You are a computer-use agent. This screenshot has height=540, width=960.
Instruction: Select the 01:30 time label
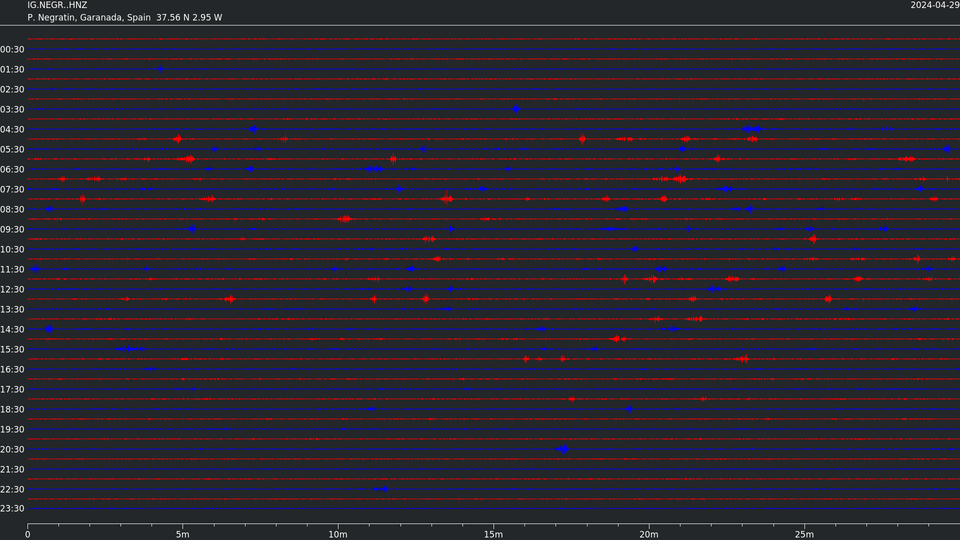click(x=12, y=70)
